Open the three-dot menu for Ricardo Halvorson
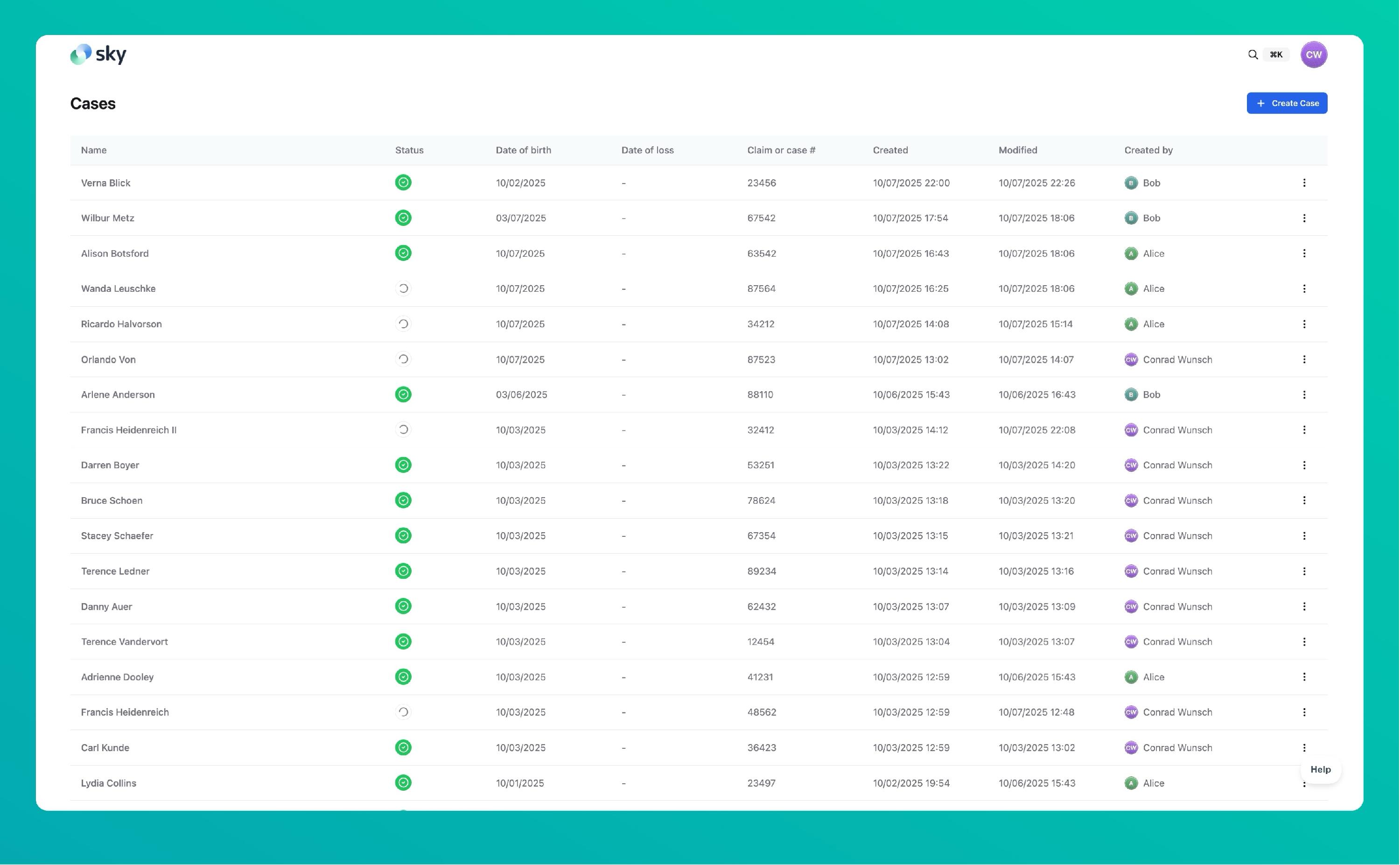 click(1304, 324)
